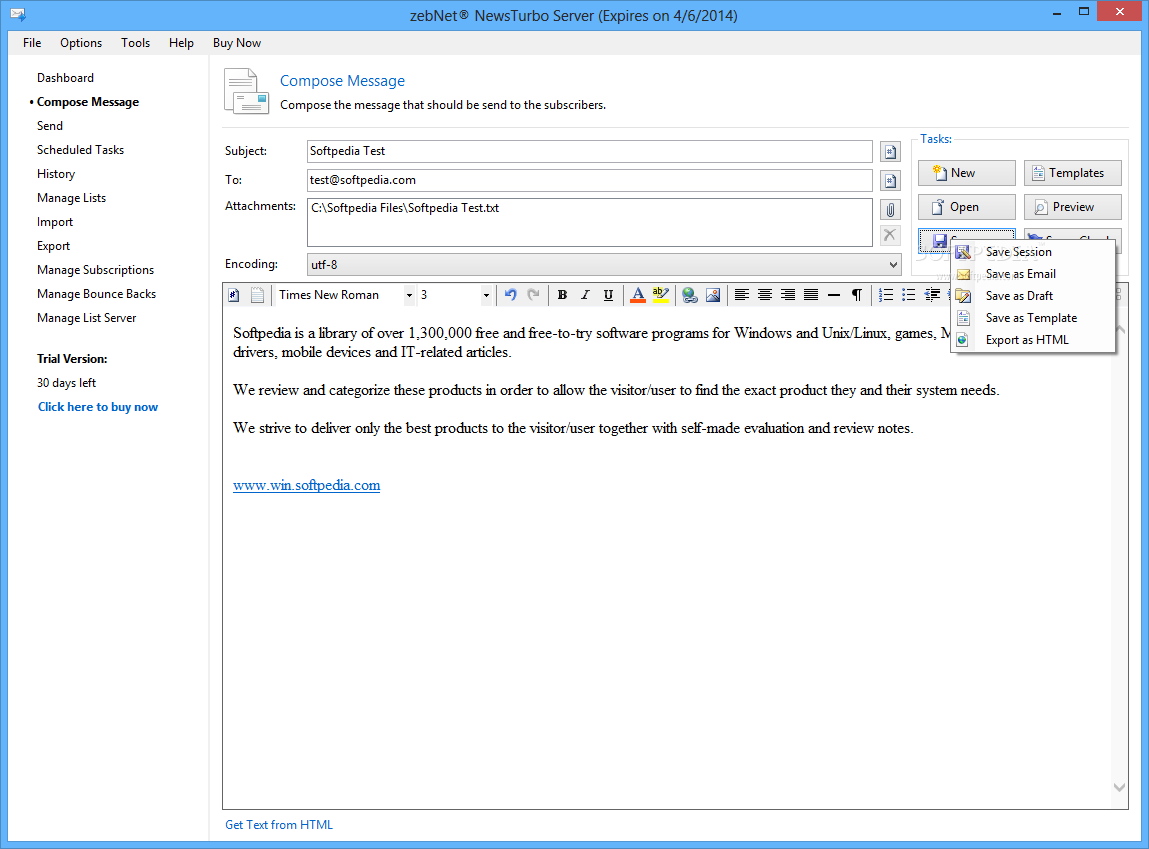This screenshot has width=1149, height=849.
Task: Open the Buy Now menu
Action: (x=237, y=42)
